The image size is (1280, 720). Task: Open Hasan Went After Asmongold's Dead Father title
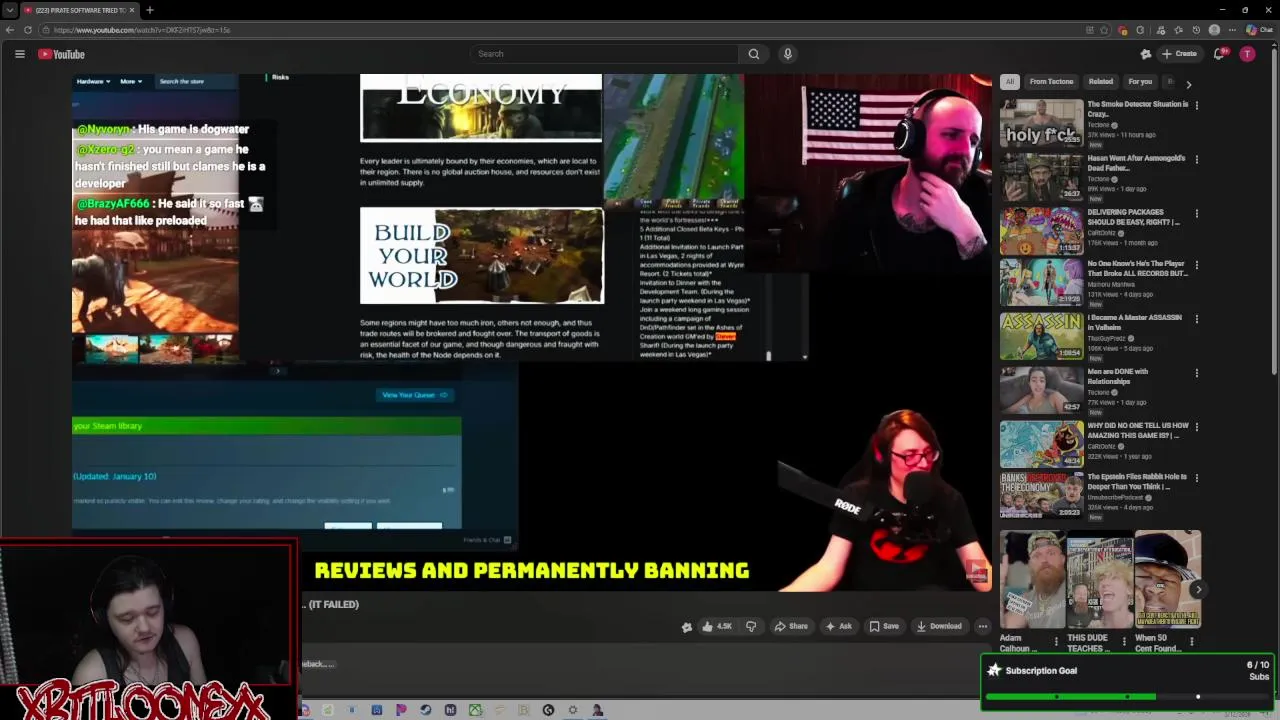[1136, 162]
